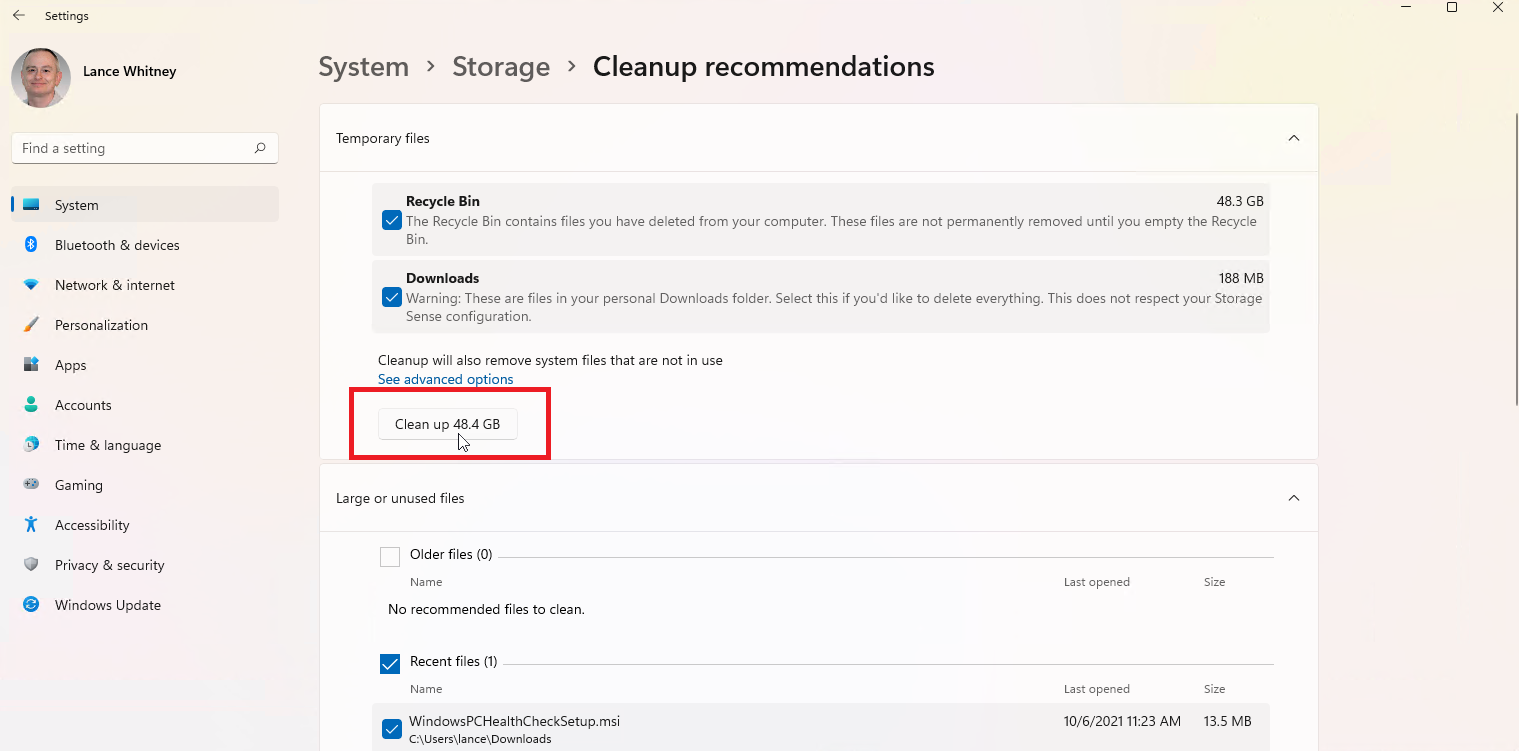Click C:\Users\lance\Downloads path text

tap(480, 739)
